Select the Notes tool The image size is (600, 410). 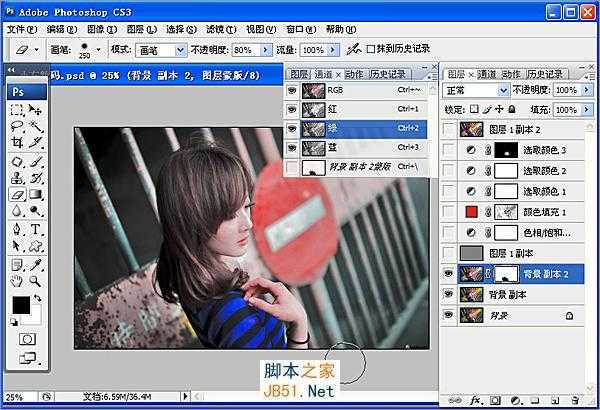click(17, 265)
